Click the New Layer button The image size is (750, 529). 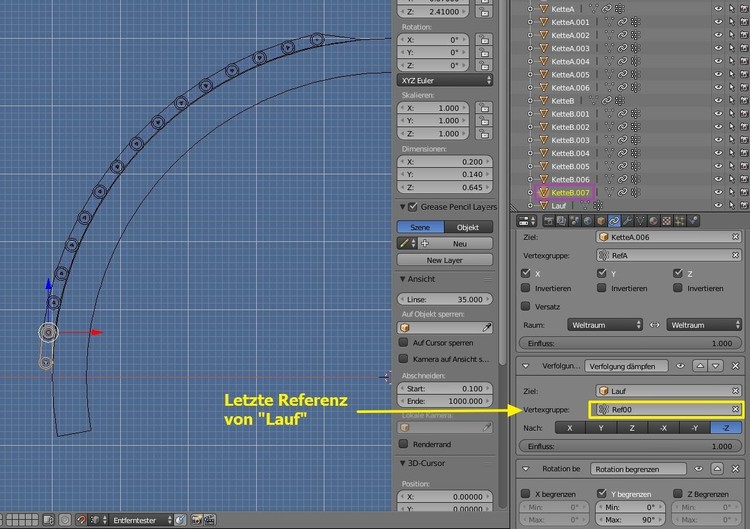point(445,260)
